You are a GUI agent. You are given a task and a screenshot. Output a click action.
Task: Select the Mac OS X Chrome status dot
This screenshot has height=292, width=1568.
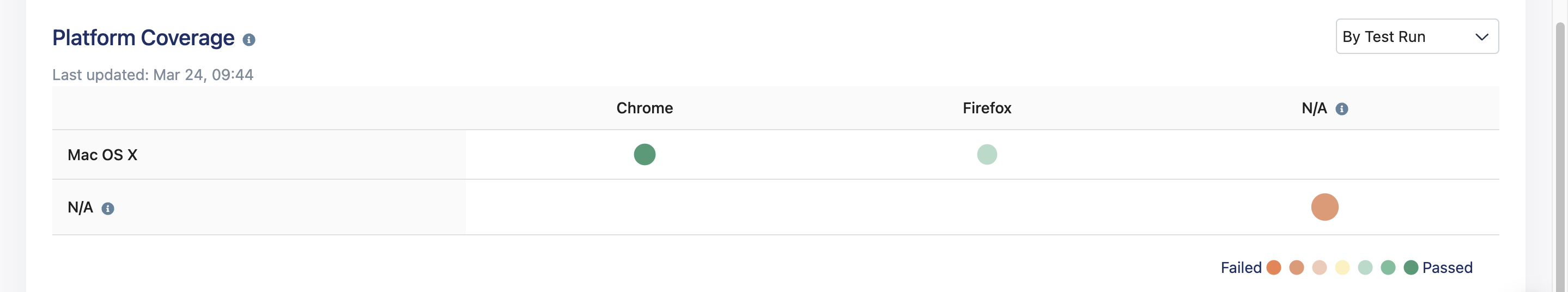[644, 155]
